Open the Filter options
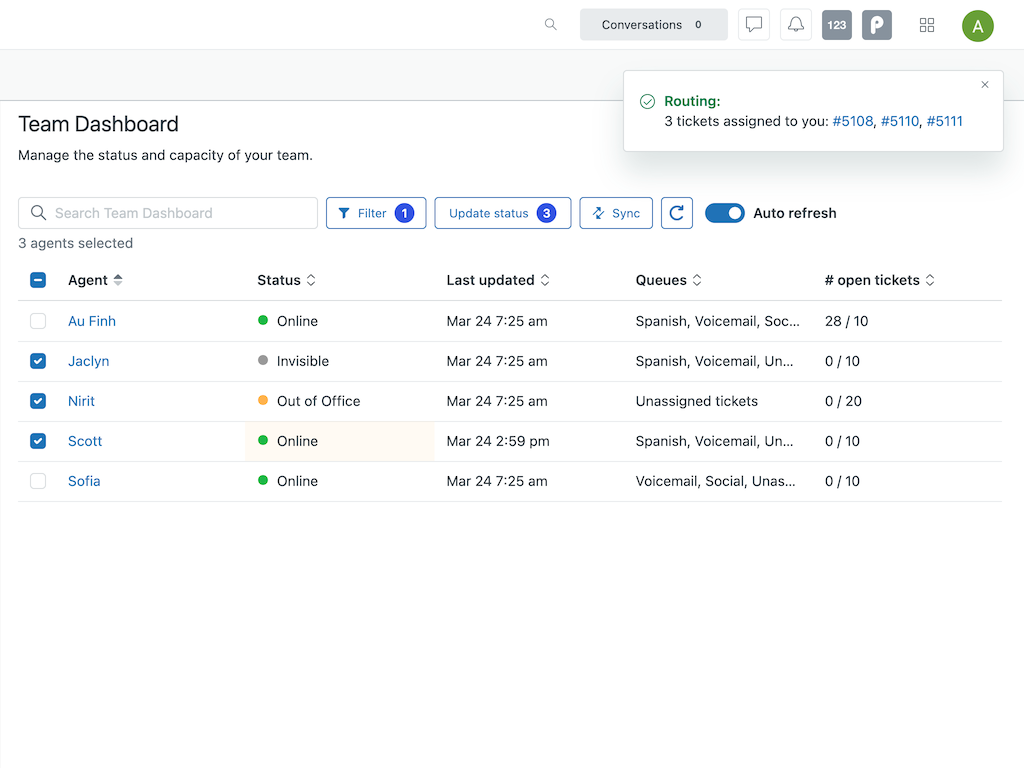This screenshot has height=768, width=1024. tap(375, 213)
